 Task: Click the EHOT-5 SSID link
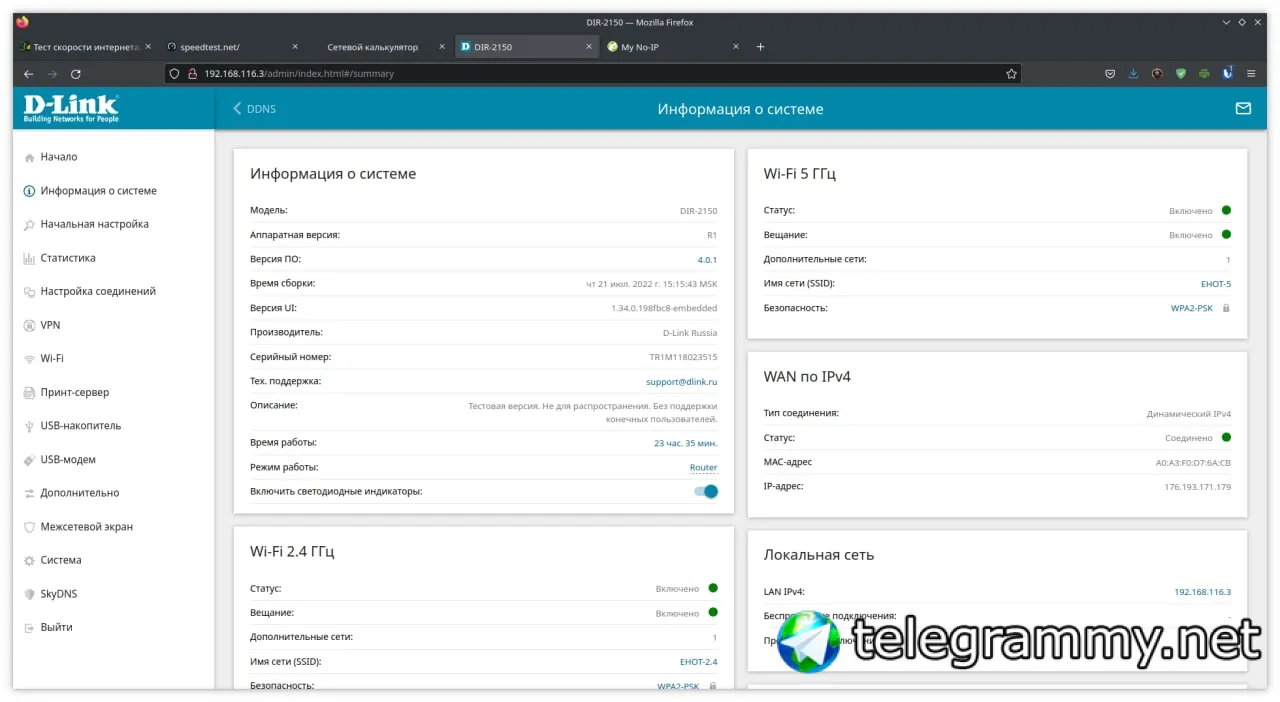tap(1216, 284)
